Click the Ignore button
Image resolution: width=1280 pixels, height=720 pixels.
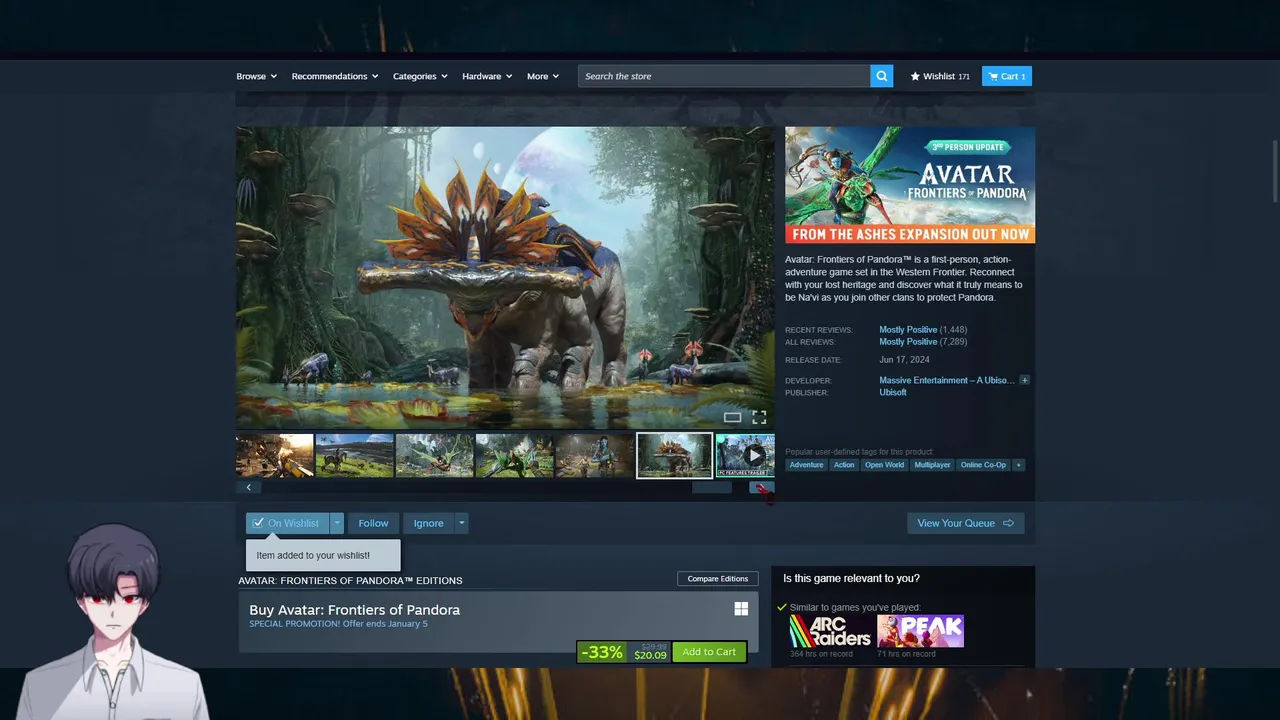[428, 523]
